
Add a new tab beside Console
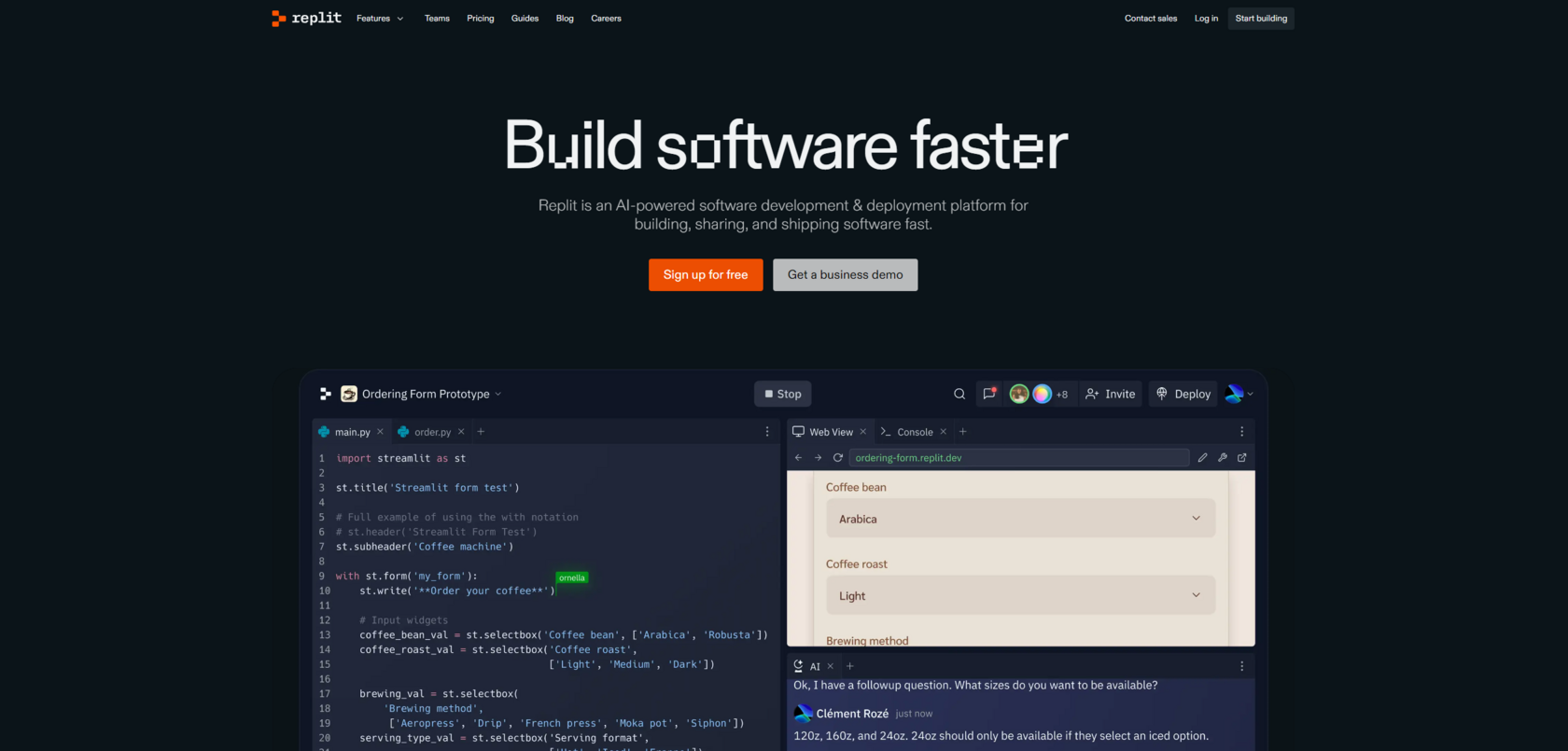click(963, 432)
